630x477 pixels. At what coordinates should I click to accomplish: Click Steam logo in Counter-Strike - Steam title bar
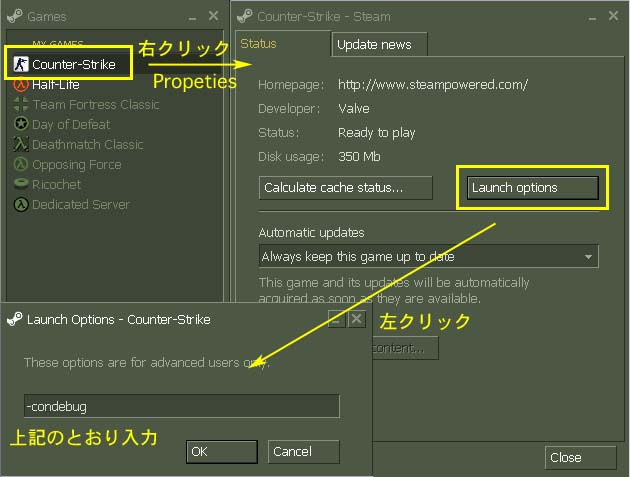tap(245, 16)
